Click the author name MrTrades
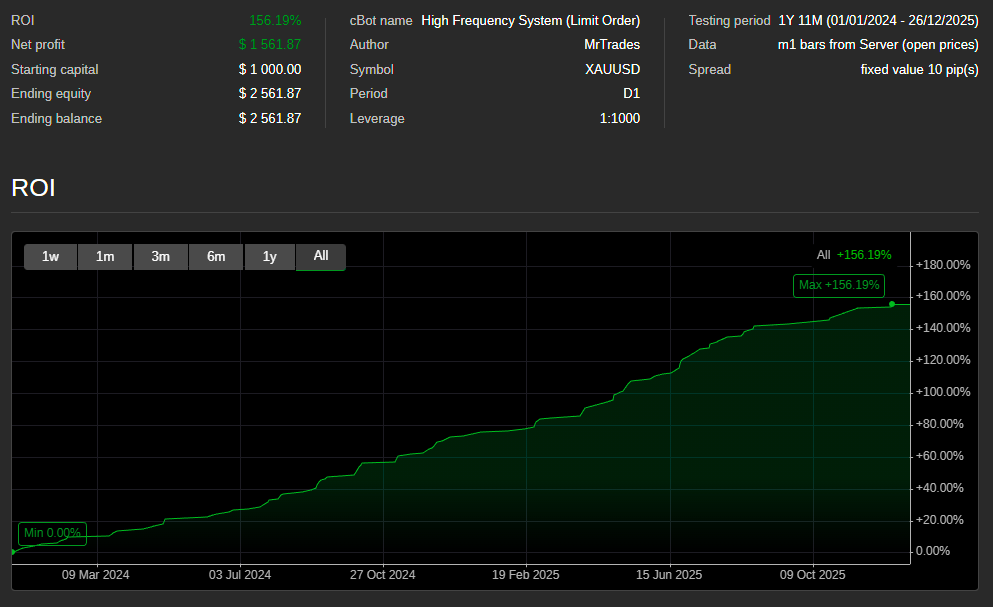The height and width of the screenshot is (607, 993). [x=612, y=45]
